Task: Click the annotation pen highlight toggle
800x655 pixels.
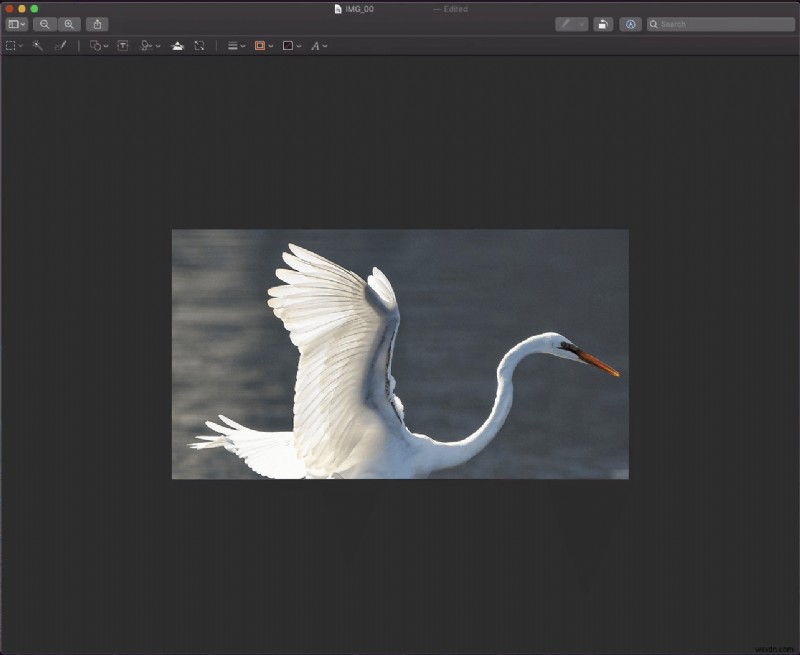Action: click(x=568, y=24)
